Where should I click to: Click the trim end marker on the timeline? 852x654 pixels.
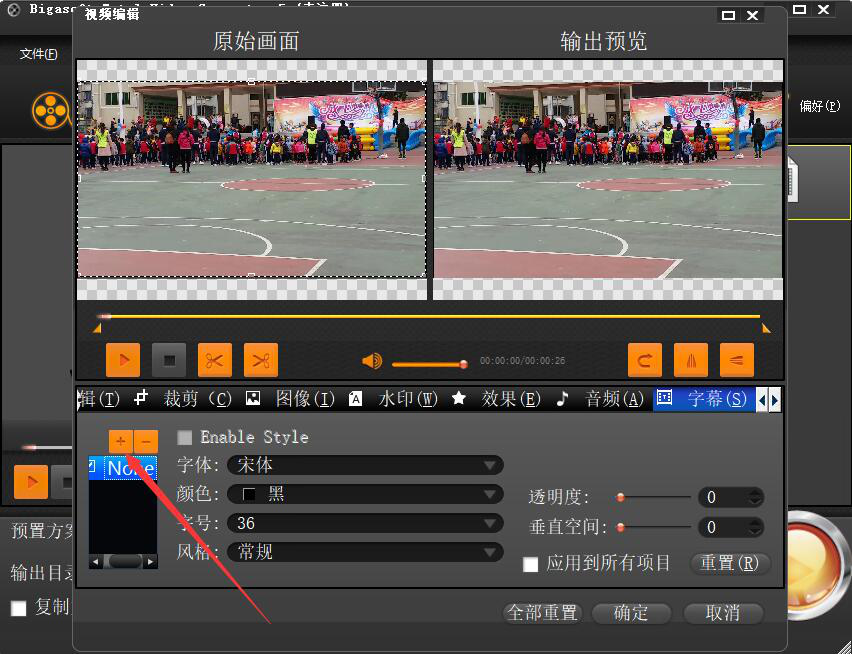(x=766, y=328)
